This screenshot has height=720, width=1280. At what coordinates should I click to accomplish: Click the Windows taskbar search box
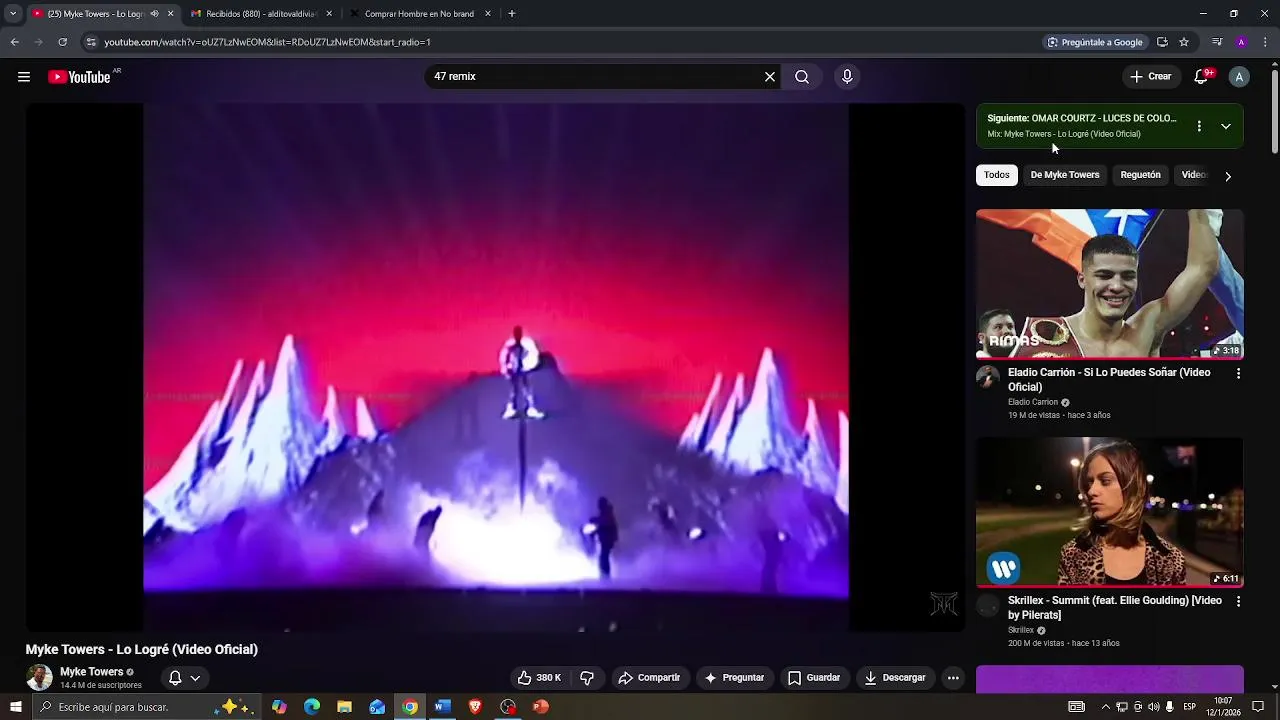click(x=148, y=707)
